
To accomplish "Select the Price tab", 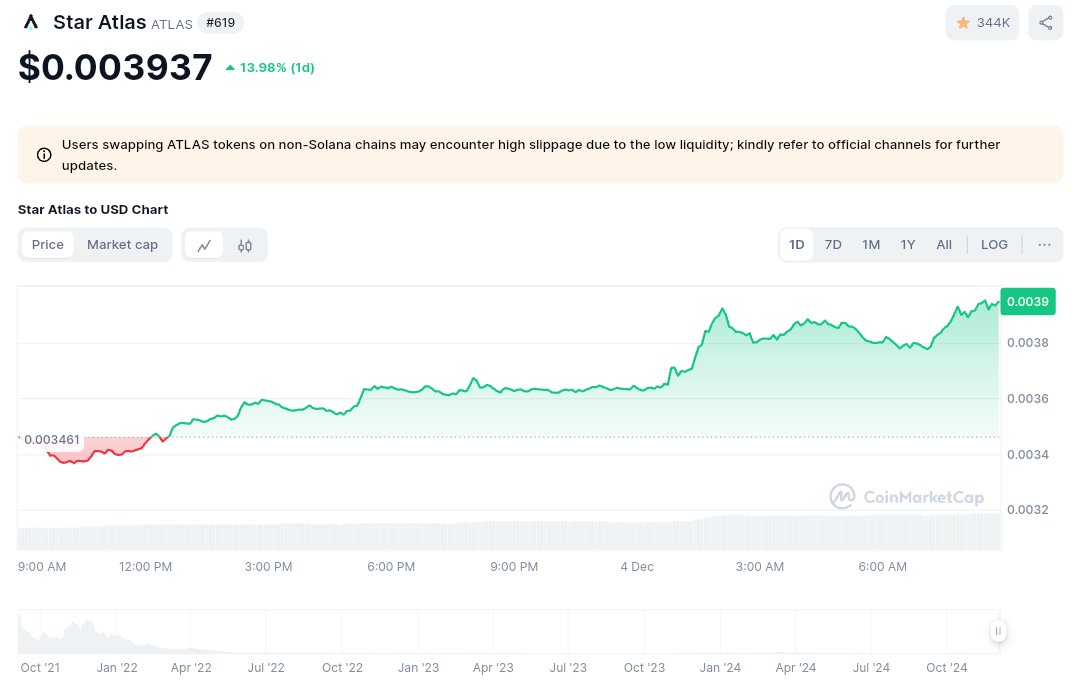I will tap(48, 245).
